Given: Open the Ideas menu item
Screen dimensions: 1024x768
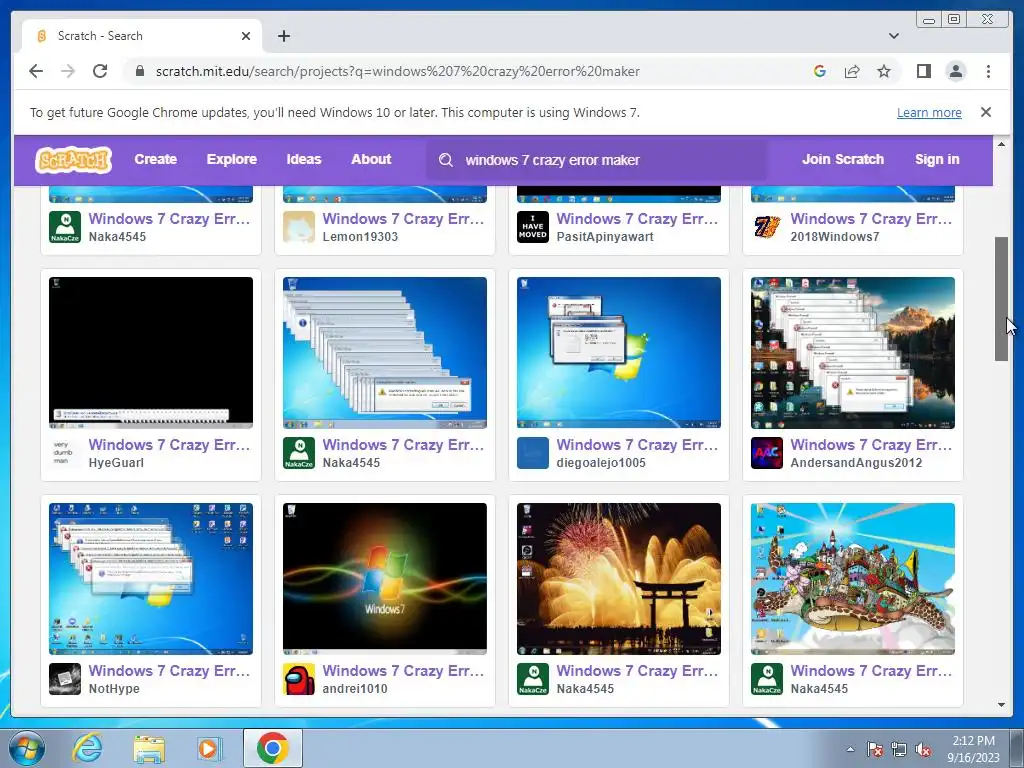Looking at the screenshot, I should [x=304, y=159].
